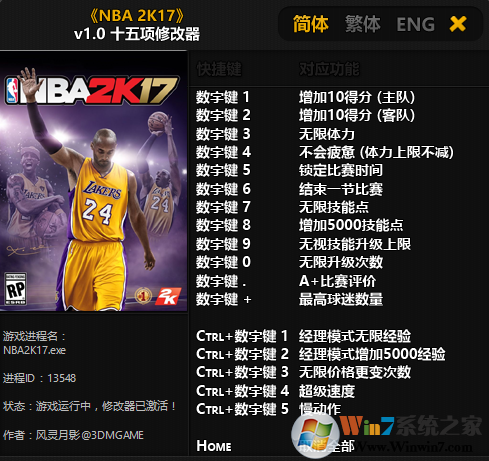Click process name NBA2K17.exe
This screenshot has width=489, height=461.
(x=34, y=350)
